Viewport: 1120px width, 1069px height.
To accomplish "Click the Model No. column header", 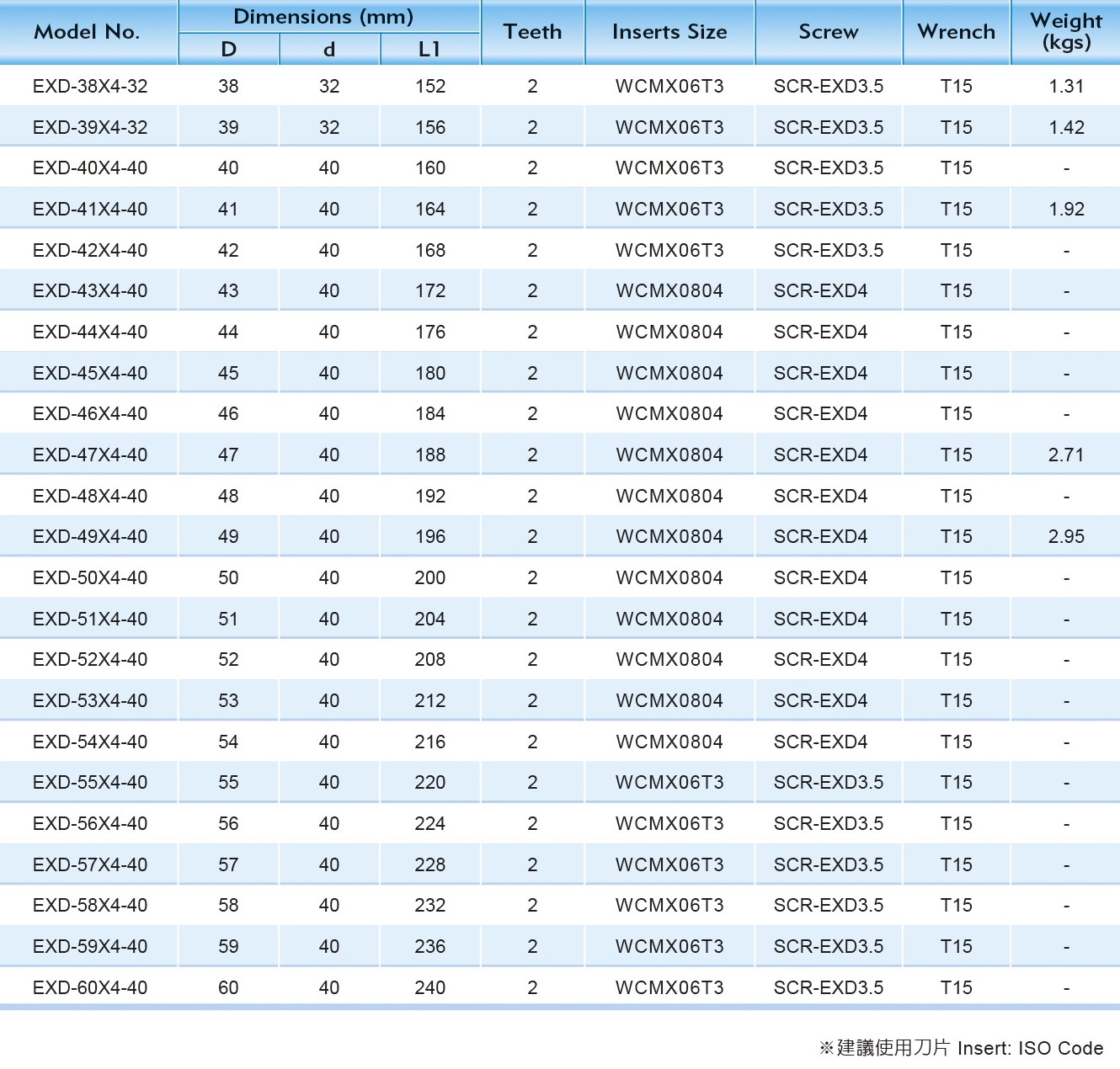I will coord(87,32).
